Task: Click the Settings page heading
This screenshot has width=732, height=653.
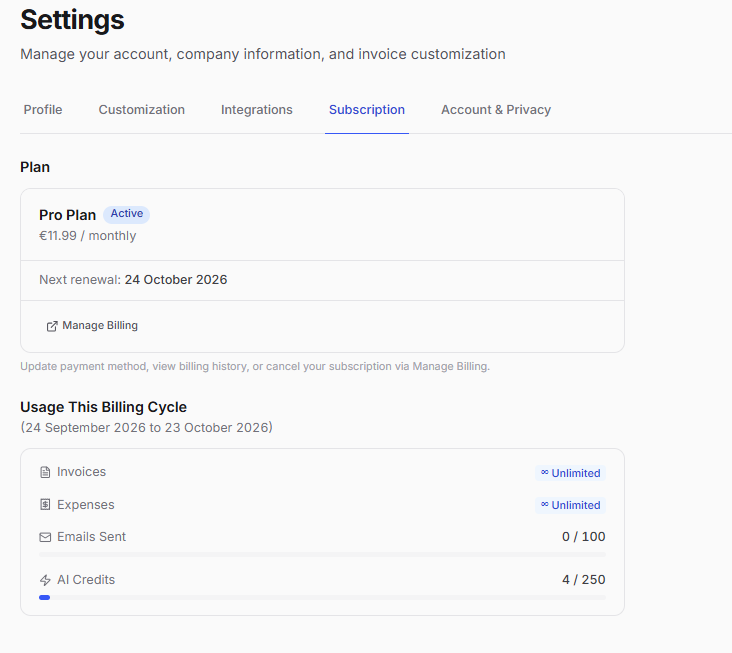Action: 72,20
